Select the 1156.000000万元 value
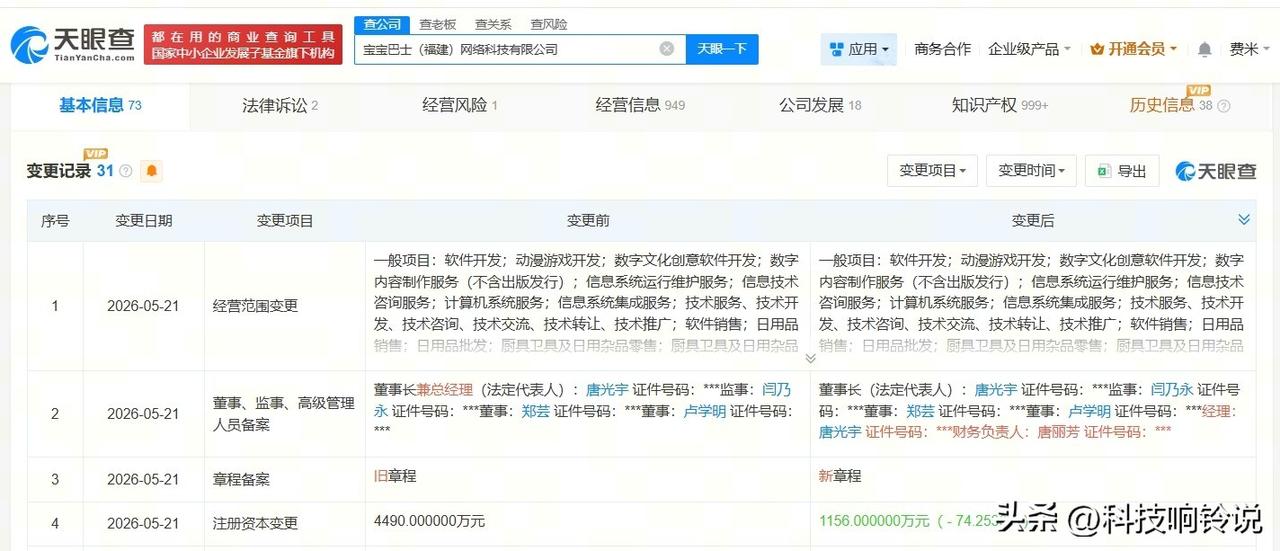The image size is (1280, 551). coord(874,521)
